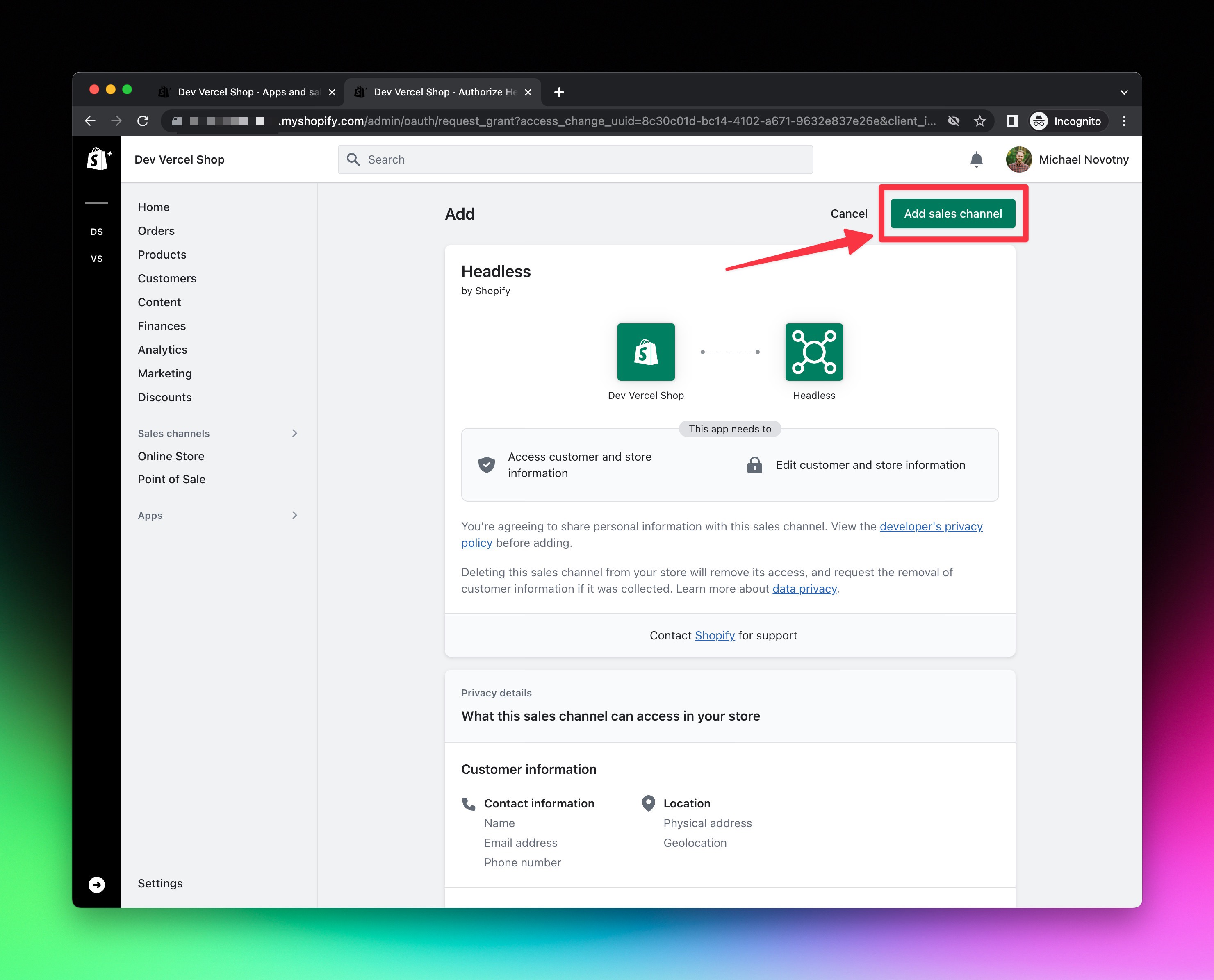Close the Apps and sales tab

click(332, 92)
